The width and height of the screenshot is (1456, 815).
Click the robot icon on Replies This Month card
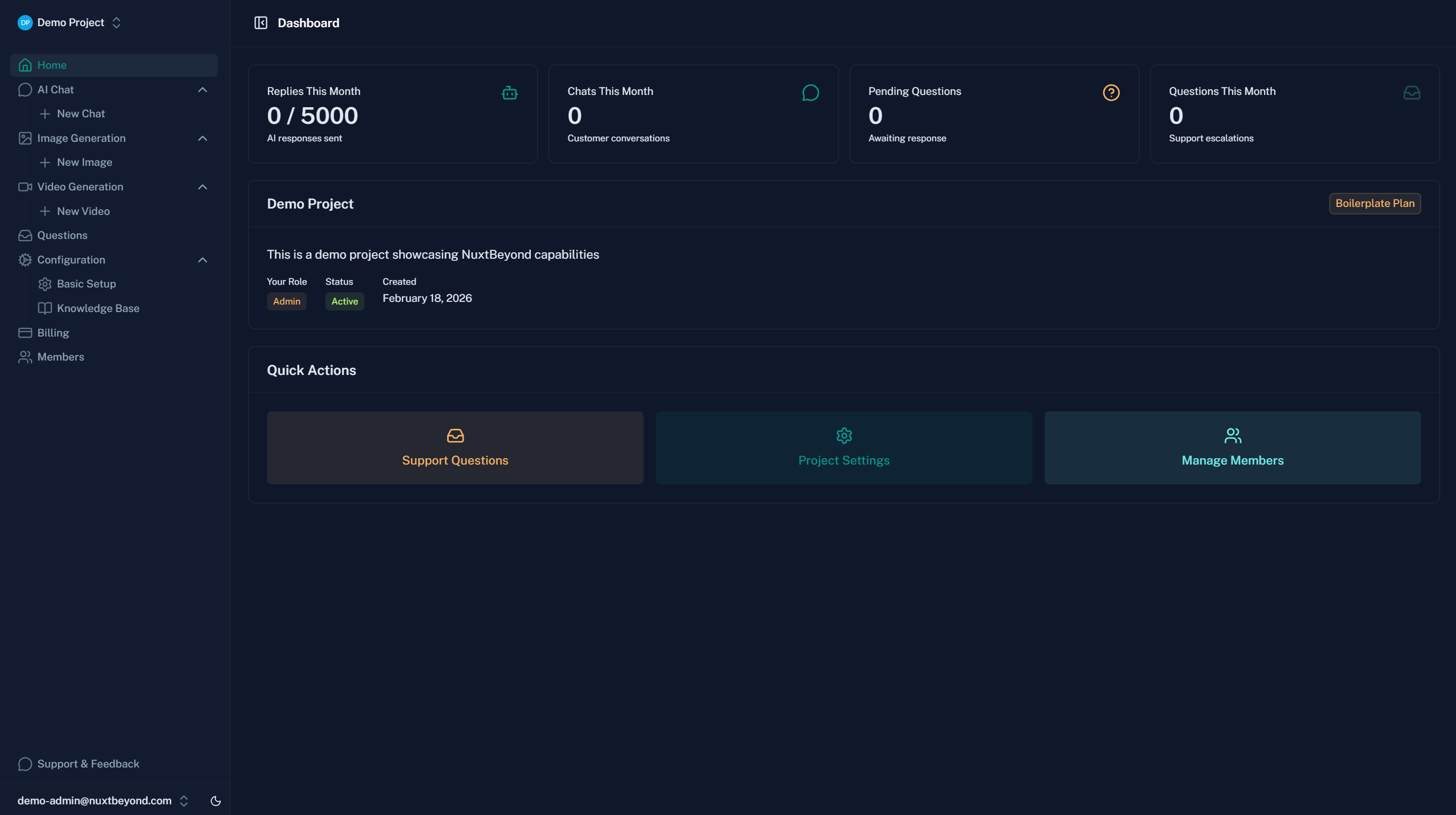click(x=510, y=93)
